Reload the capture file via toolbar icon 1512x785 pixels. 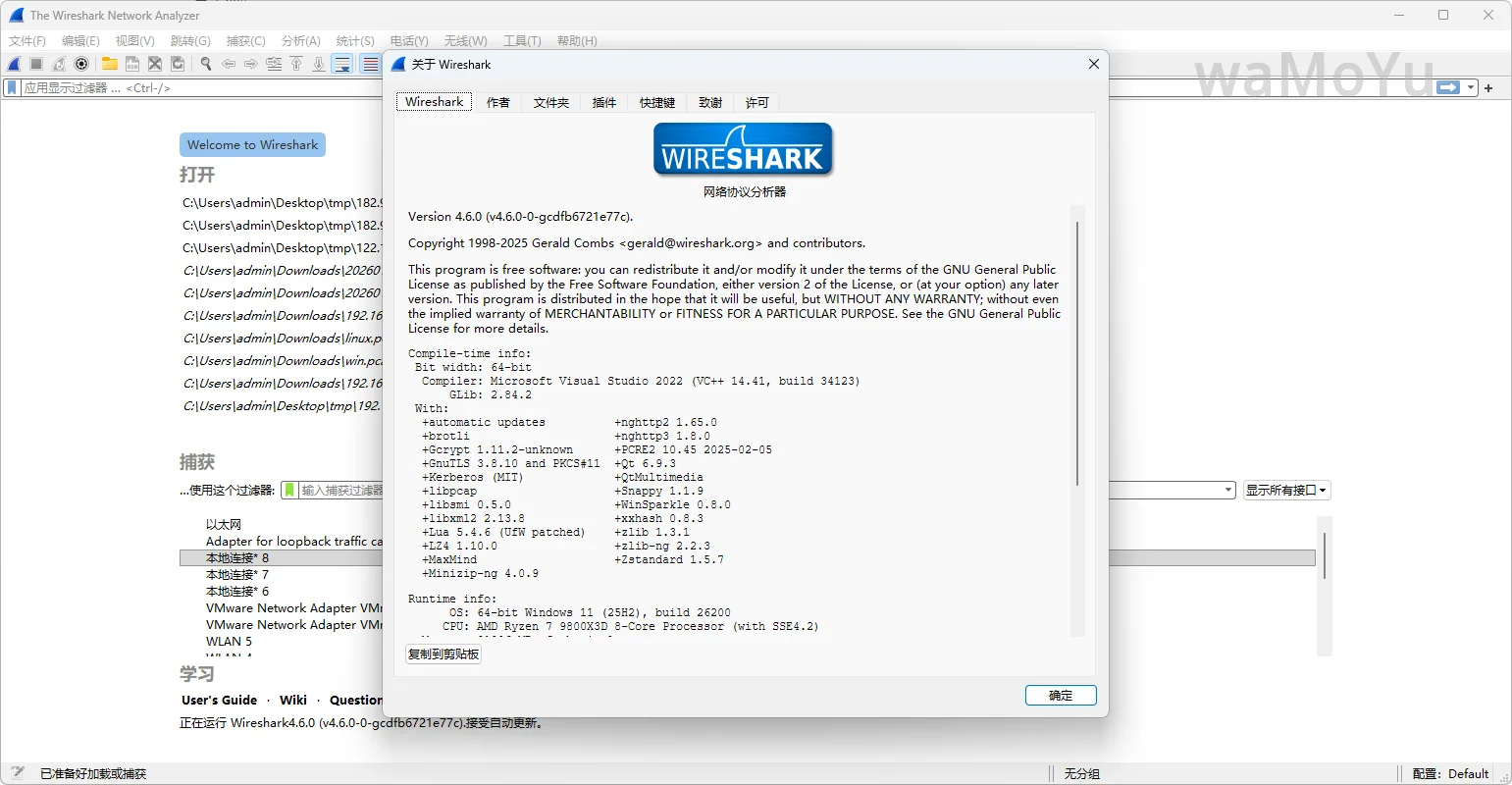(x=178, y=64)
